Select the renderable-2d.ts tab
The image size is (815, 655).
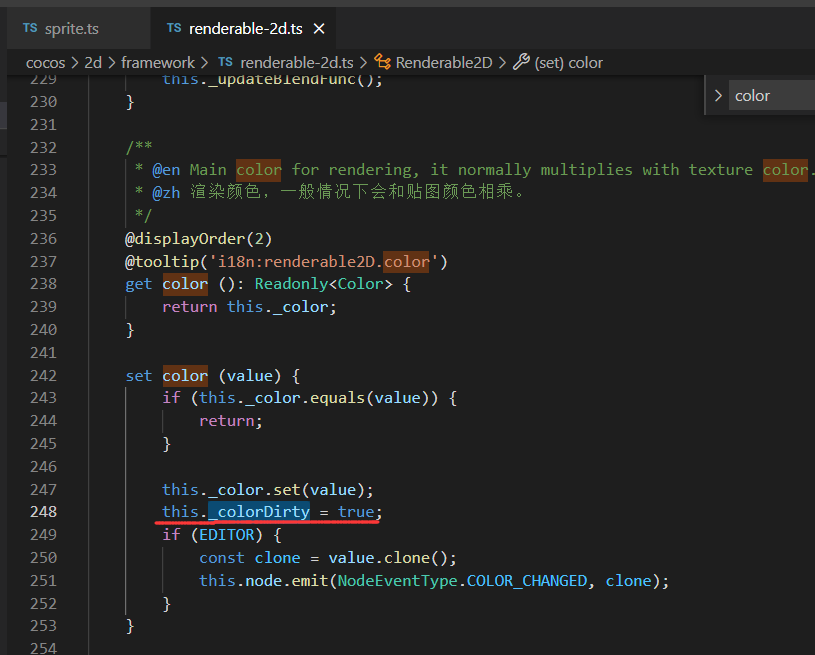click(245, 29)
